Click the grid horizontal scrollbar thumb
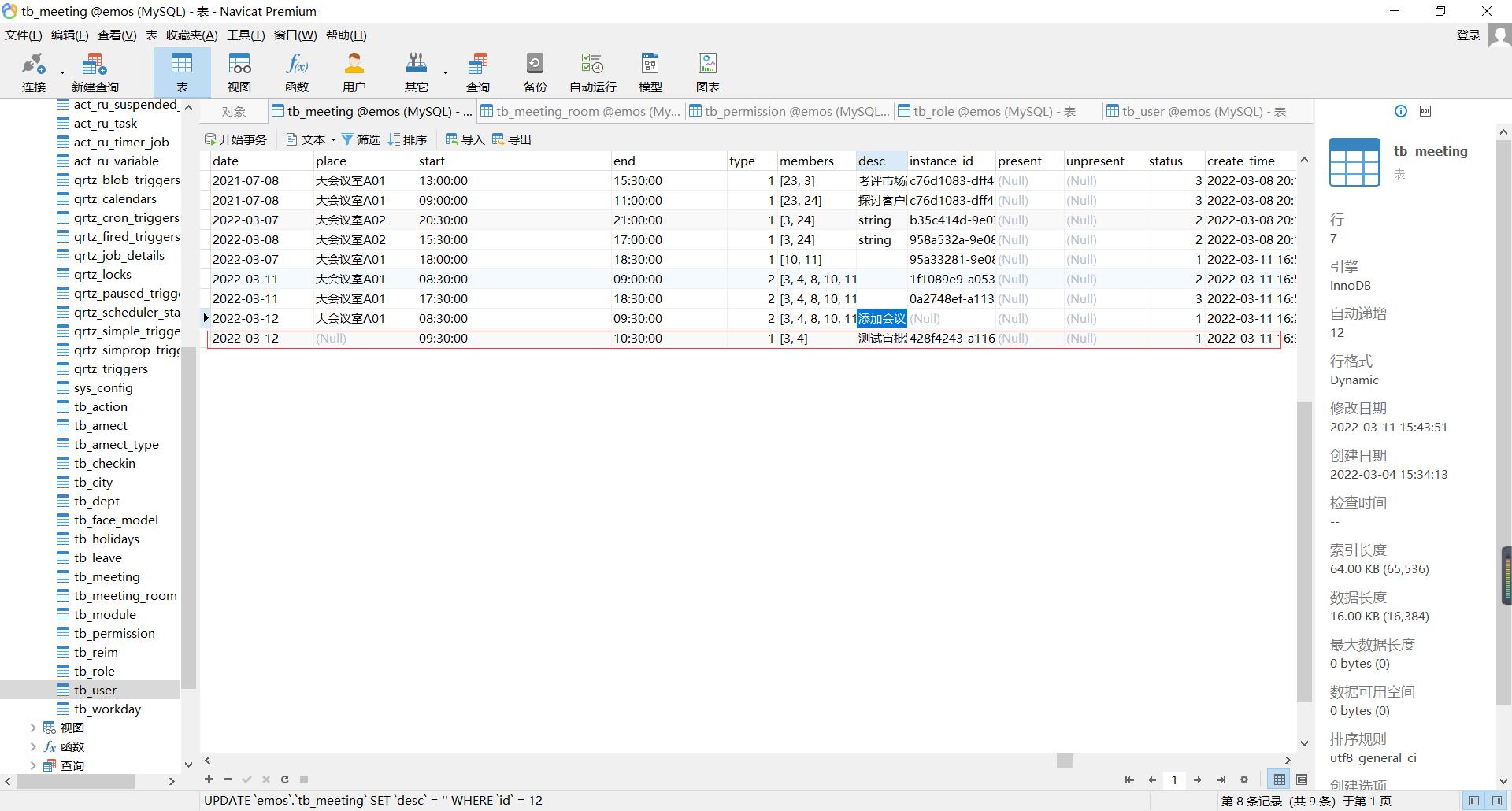Viewport: 1512px width, 811px height. coord(1065,760)
